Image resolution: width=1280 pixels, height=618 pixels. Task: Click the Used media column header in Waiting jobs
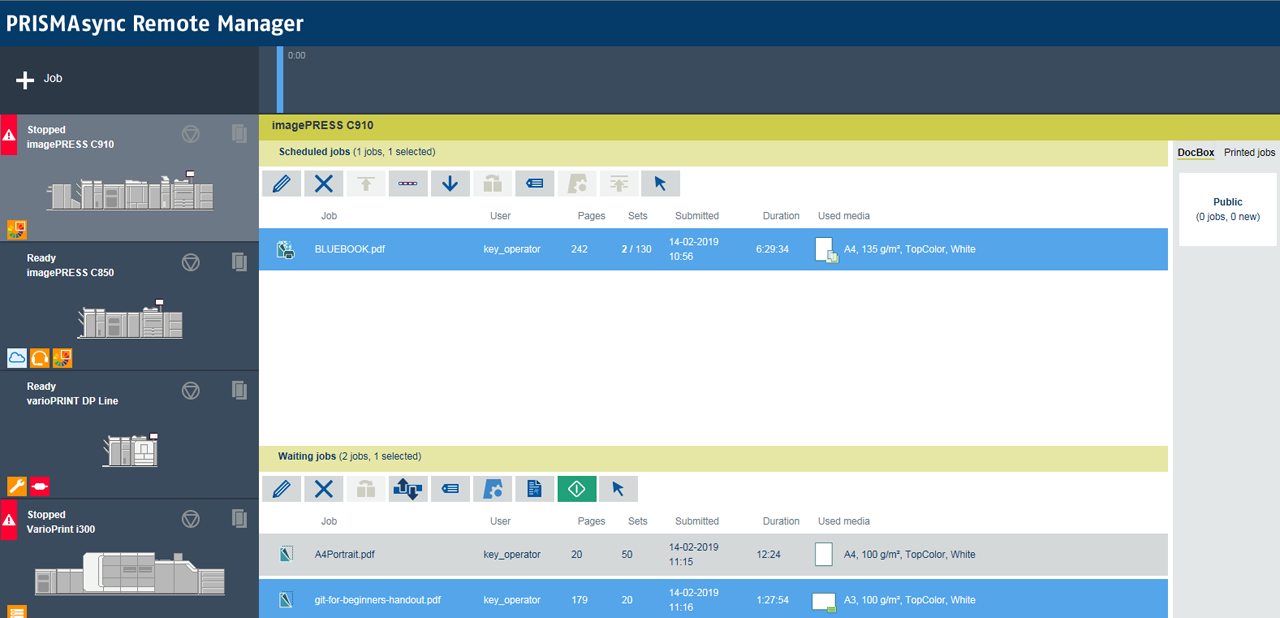pyautogui.click(x=844, y=521)
